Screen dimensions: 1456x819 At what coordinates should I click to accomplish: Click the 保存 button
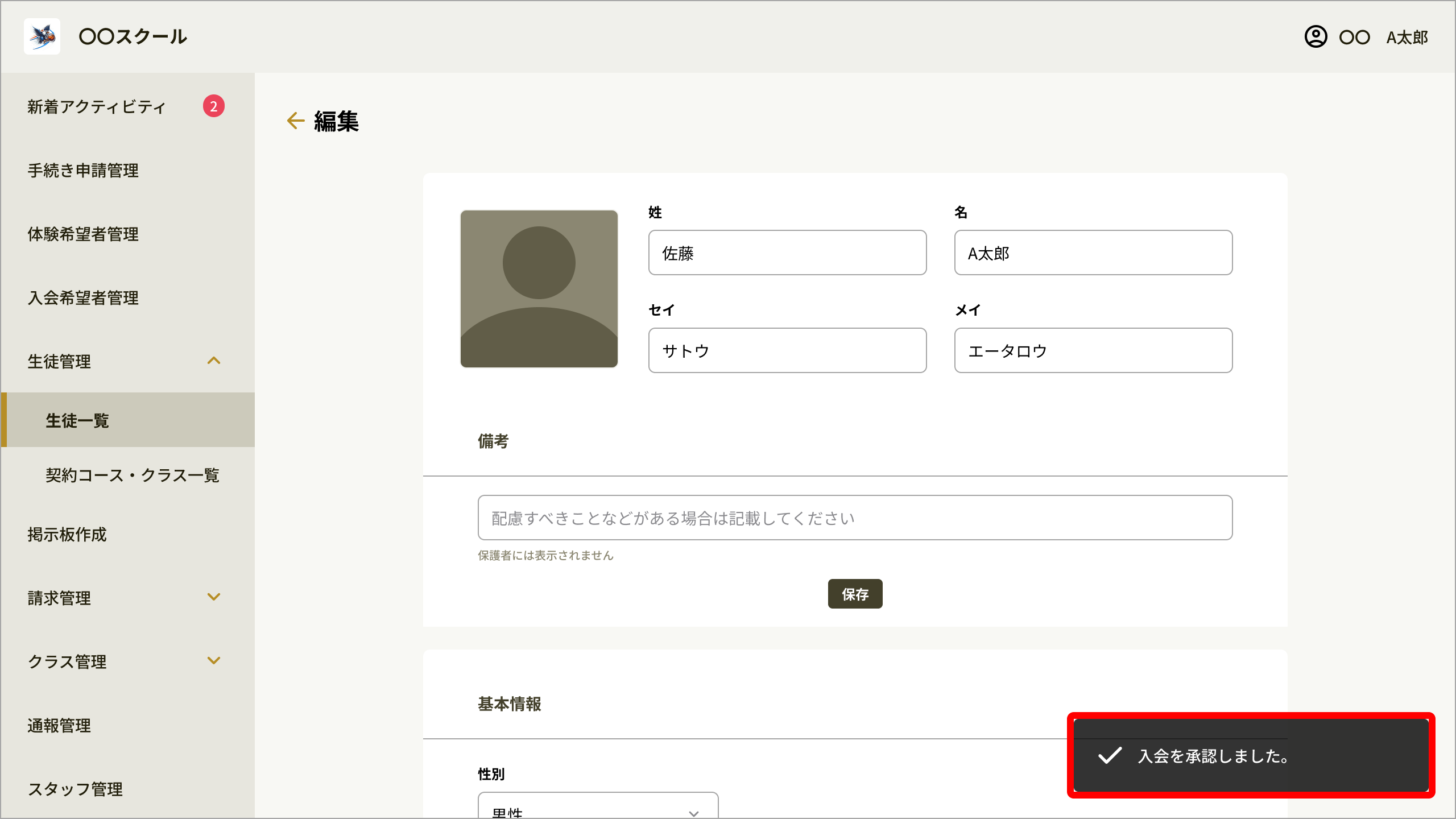[855, 594]
